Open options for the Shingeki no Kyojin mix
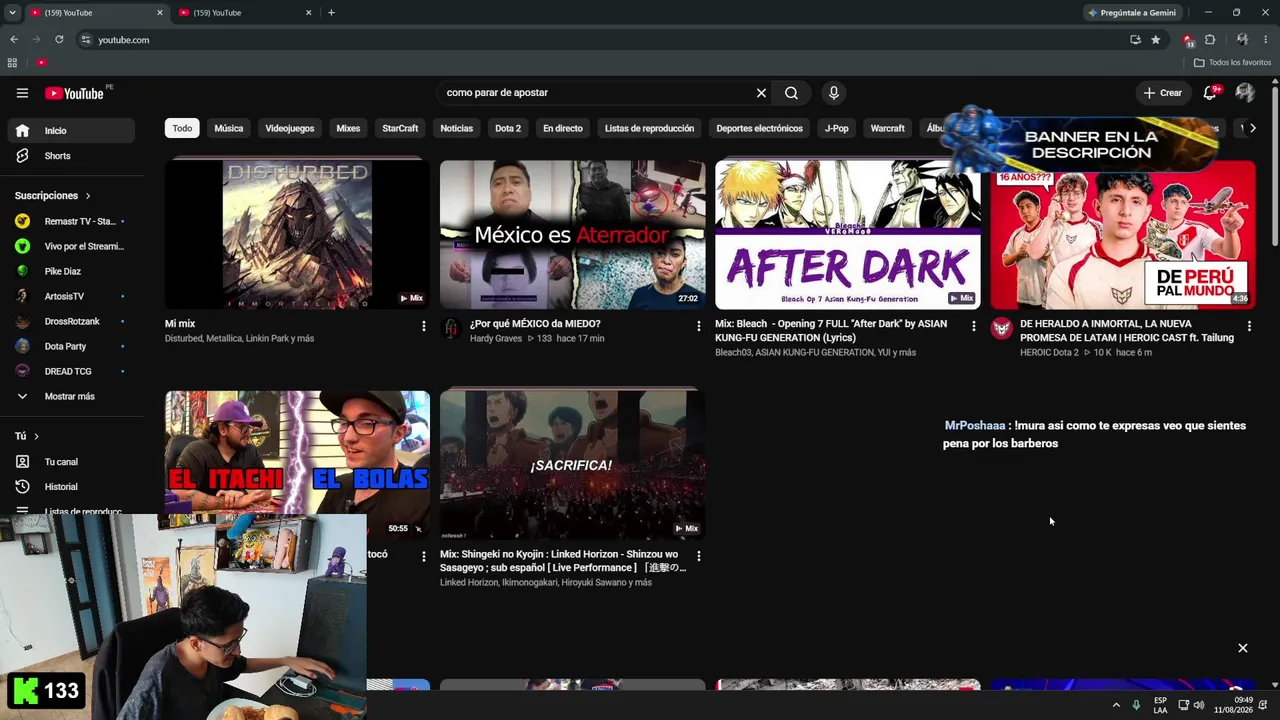 point(699,556)
